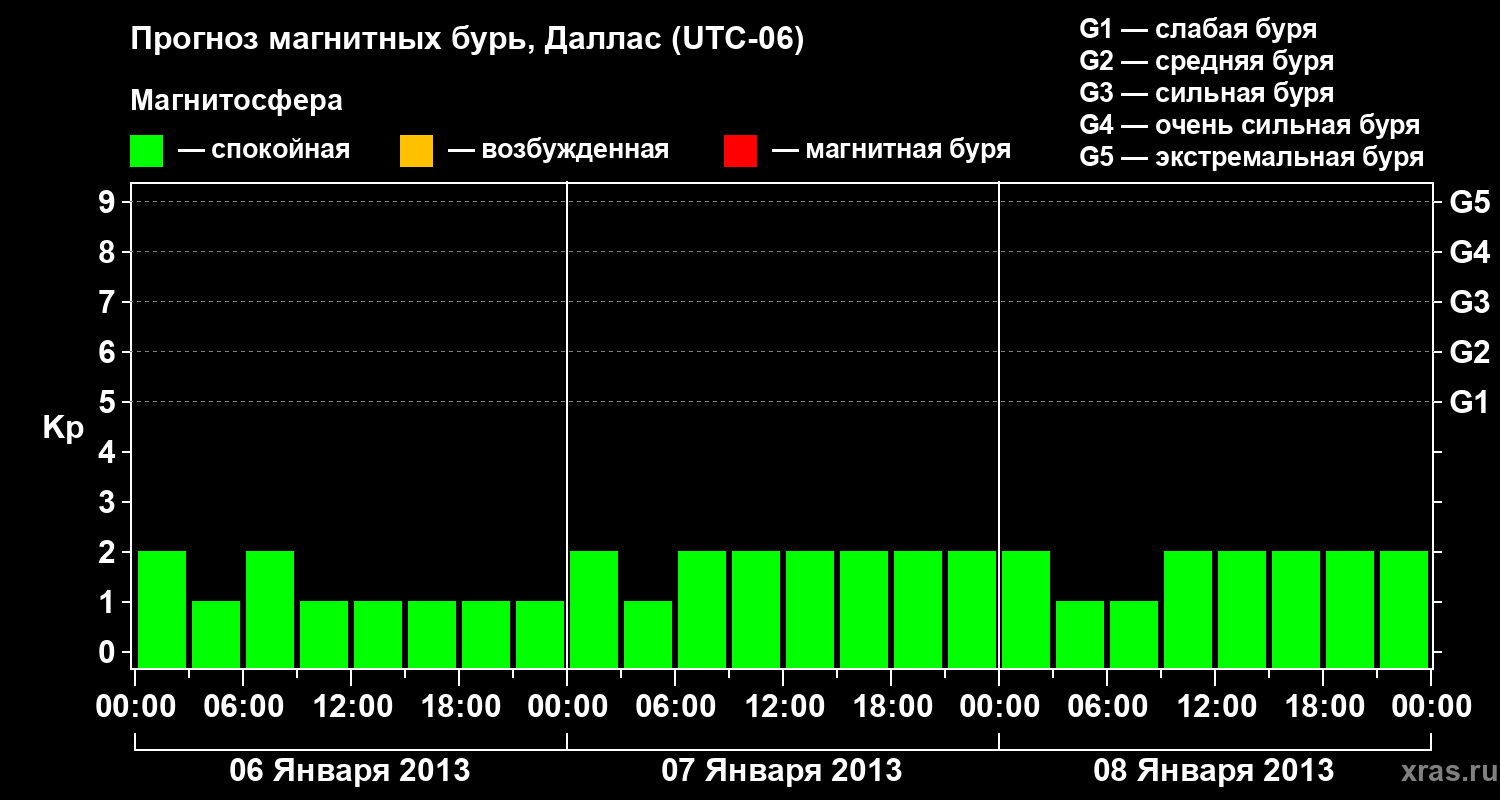The width and height of the screenshot is (1500, 800).
Task: Click the last Kp bar of 08 Января
Action: pyautogui.click(x=1404, y=609)
